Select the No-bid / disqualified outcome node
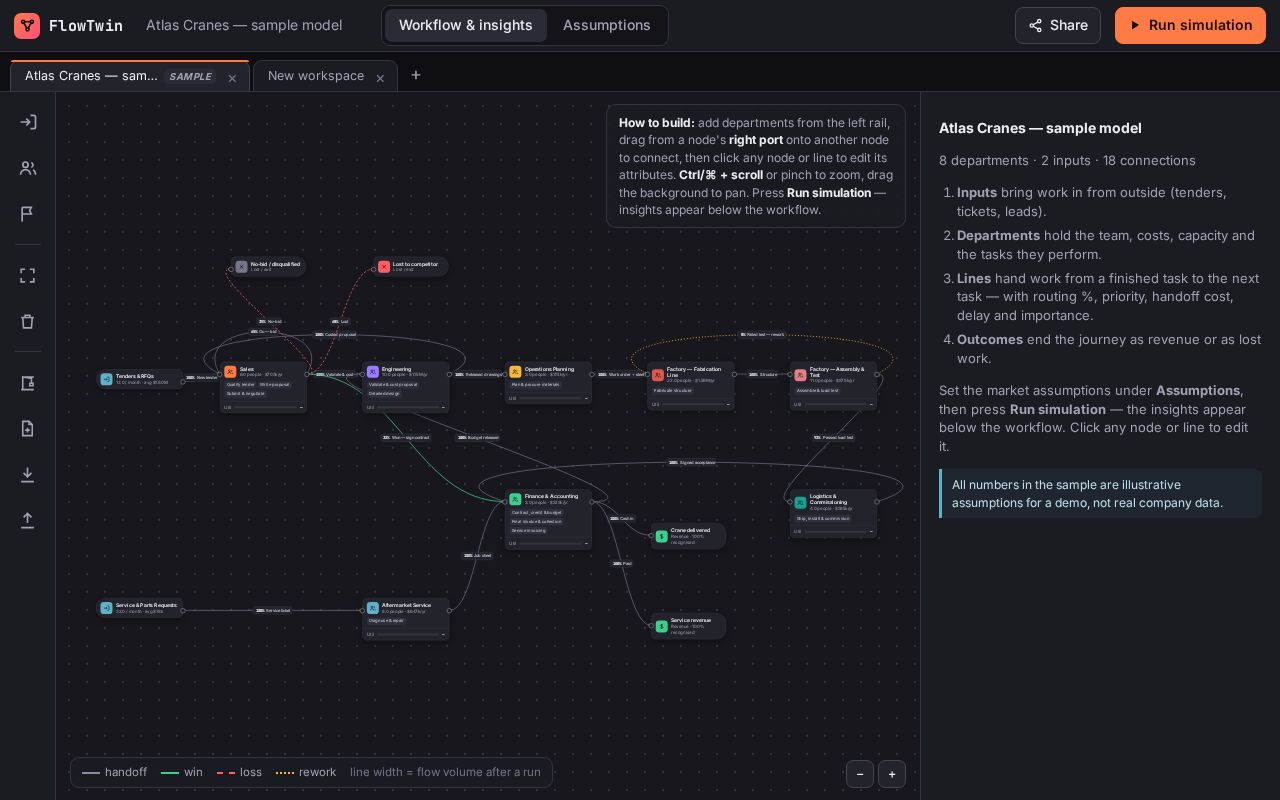 click(268, 267)
